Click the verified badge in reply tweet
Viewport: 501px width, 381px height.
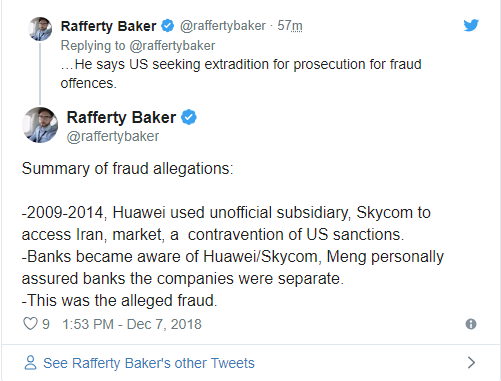pyautogui.click(x=167, y=26)
